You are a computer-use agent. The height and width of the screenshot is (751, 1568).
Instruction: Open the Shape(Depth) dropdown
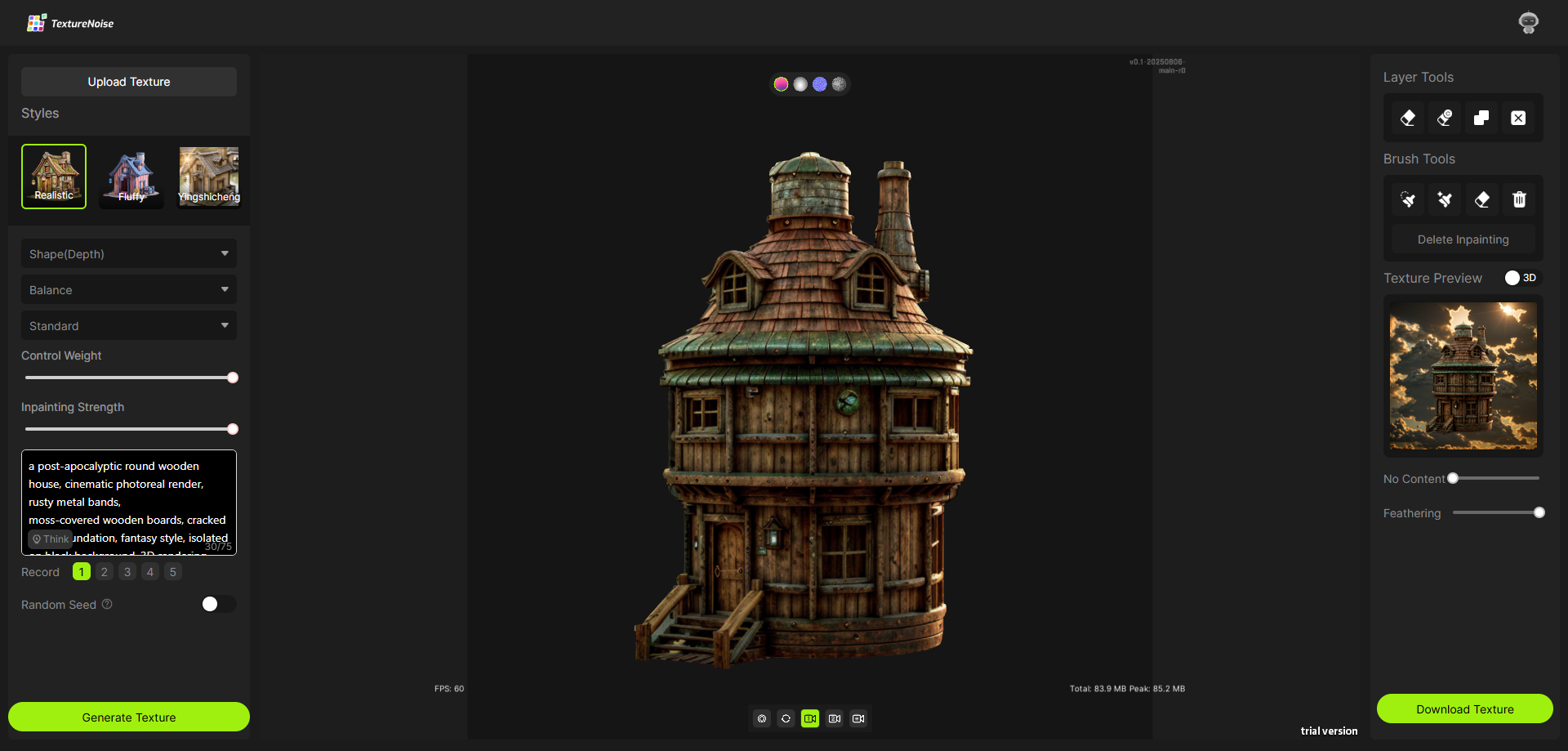tap(129, 254)
